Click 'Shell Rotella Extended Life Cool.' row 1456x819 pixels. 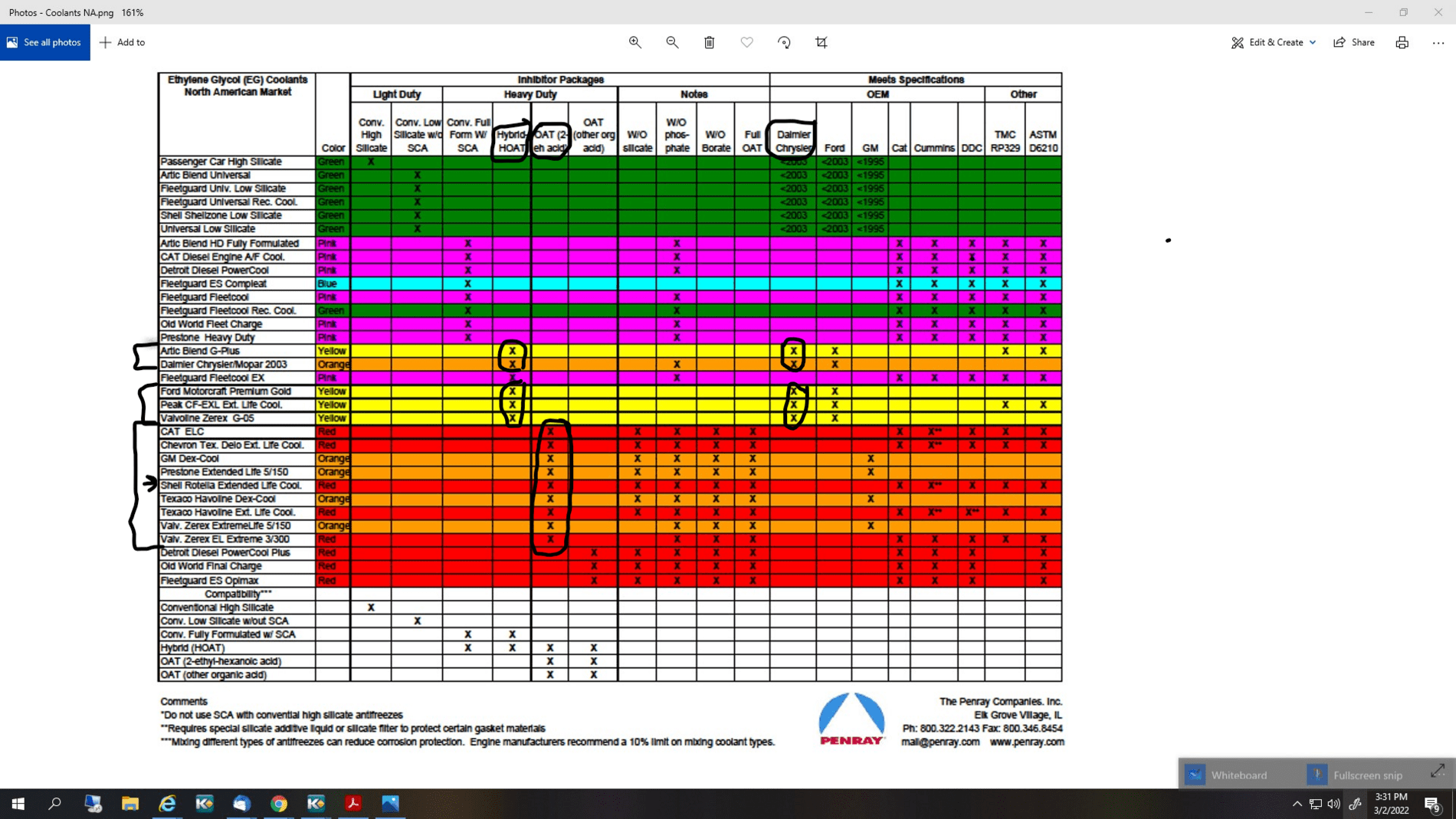tap(231, 485)
